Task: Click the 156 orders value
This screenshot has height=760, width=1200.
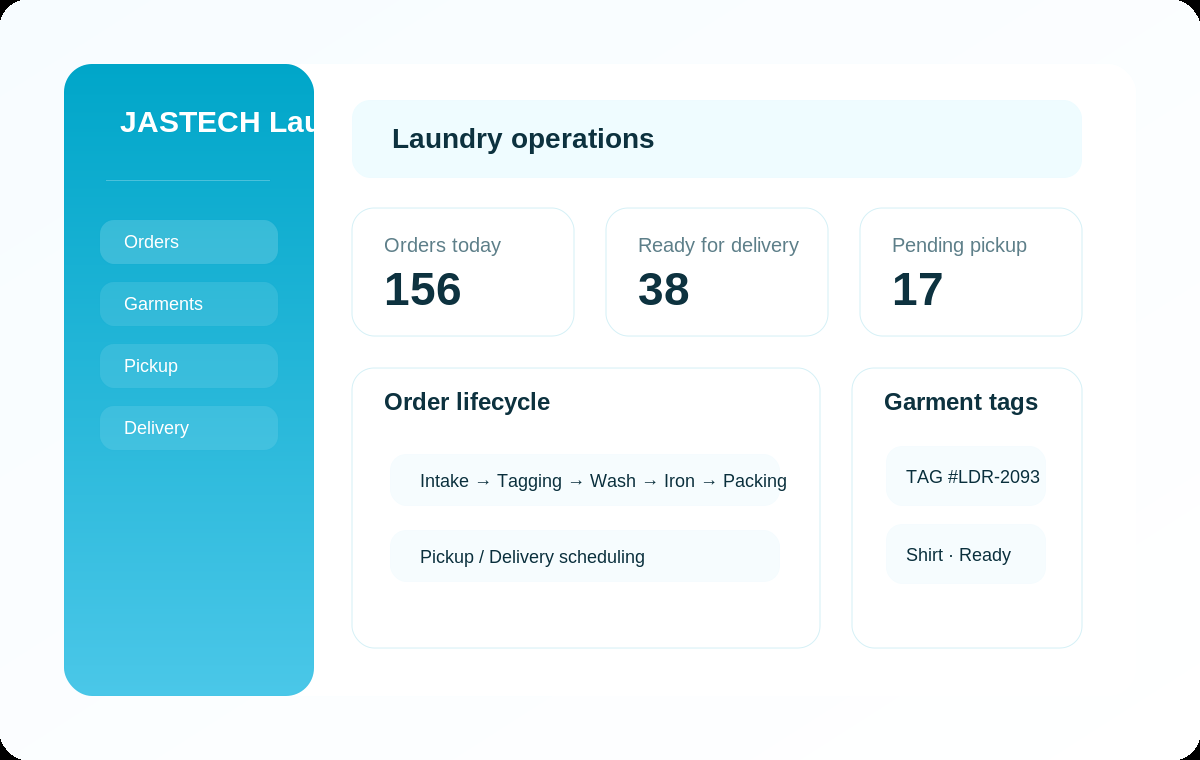Action: click(x=423, y=290)
